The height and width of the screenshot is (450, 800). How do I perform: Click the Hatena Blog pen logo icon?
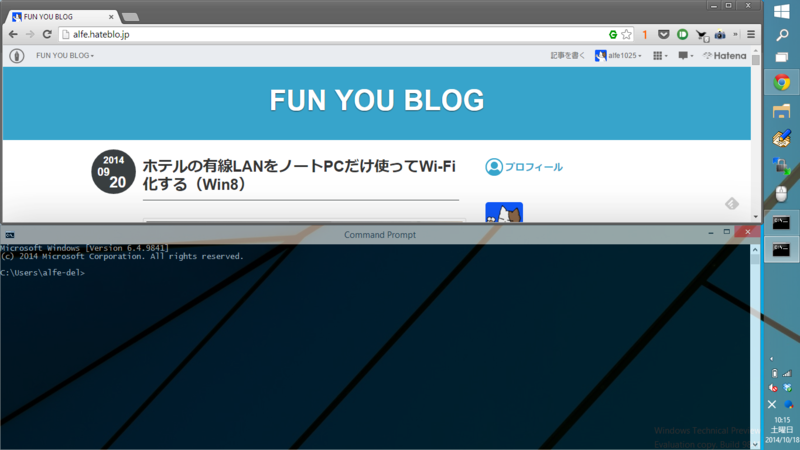(17, 56)
